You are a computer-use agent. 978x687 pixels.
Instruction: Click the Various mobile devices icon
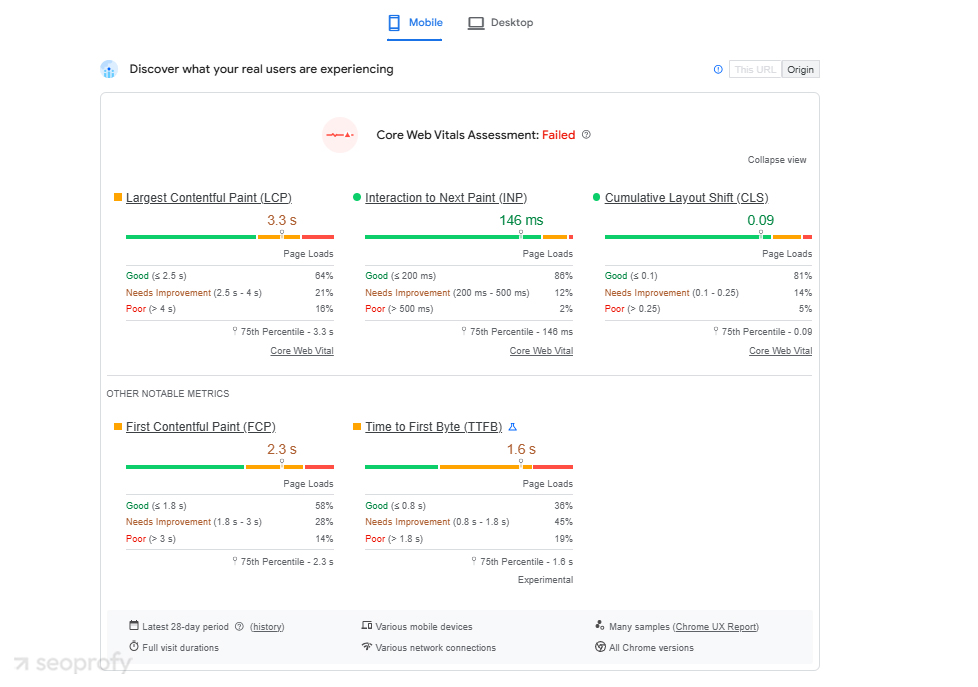[367, 626]
